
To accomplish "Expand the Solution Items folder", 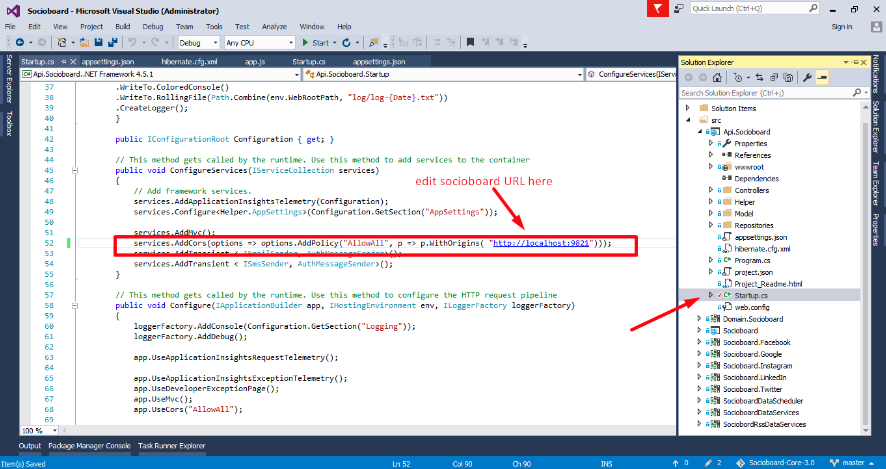I will [688, 108].
